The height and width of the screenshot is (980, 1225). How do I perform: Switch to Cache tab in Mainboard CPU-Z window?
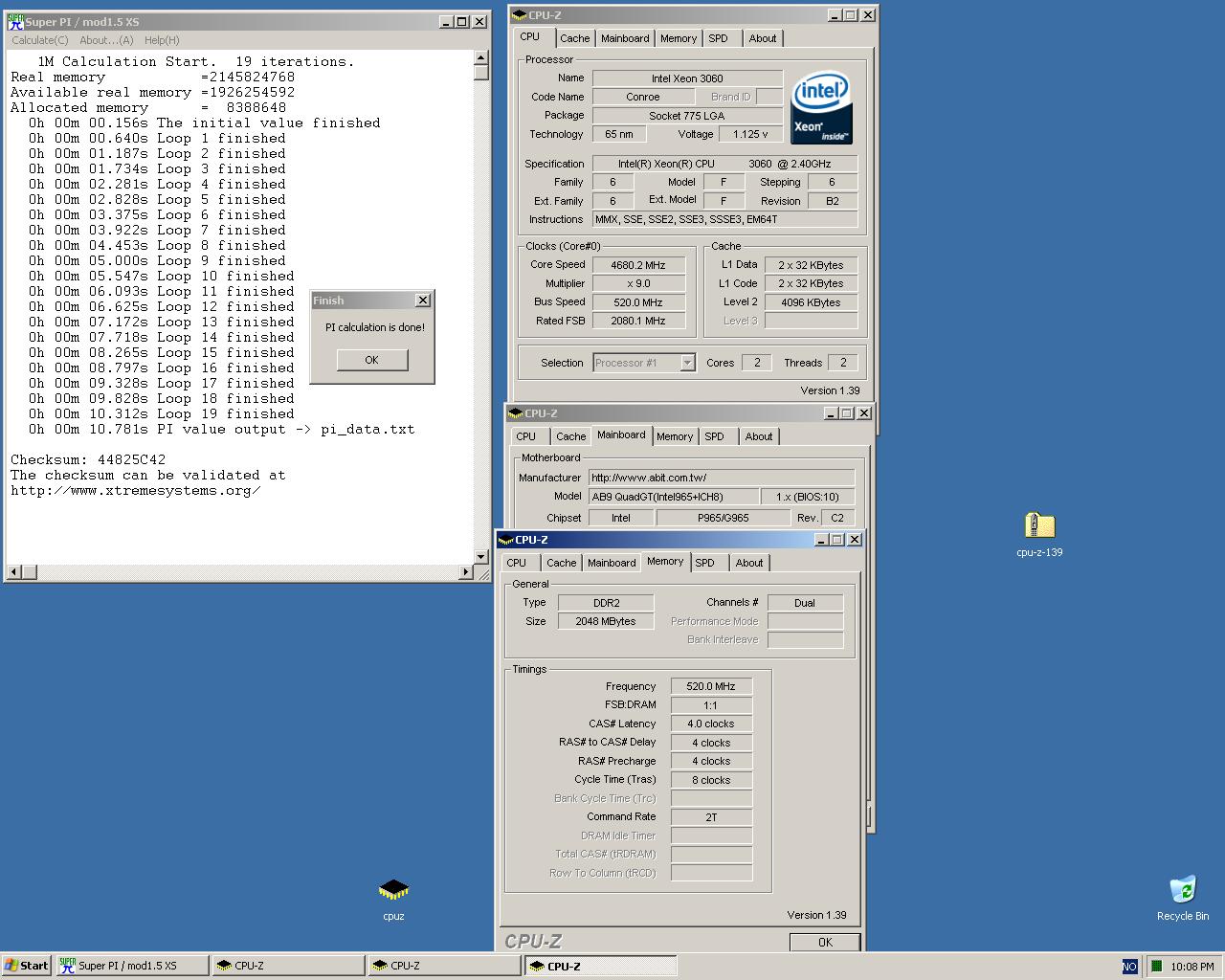pyautogui.click(x=570, y=436)
